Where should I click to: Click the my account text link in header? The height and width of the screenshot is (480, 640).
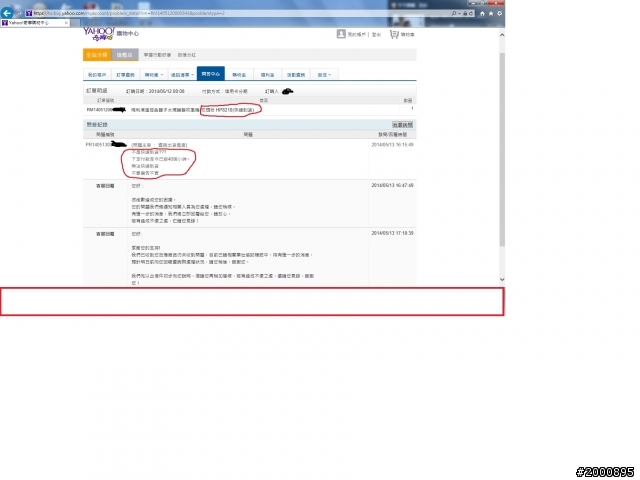tap(357, 35)
